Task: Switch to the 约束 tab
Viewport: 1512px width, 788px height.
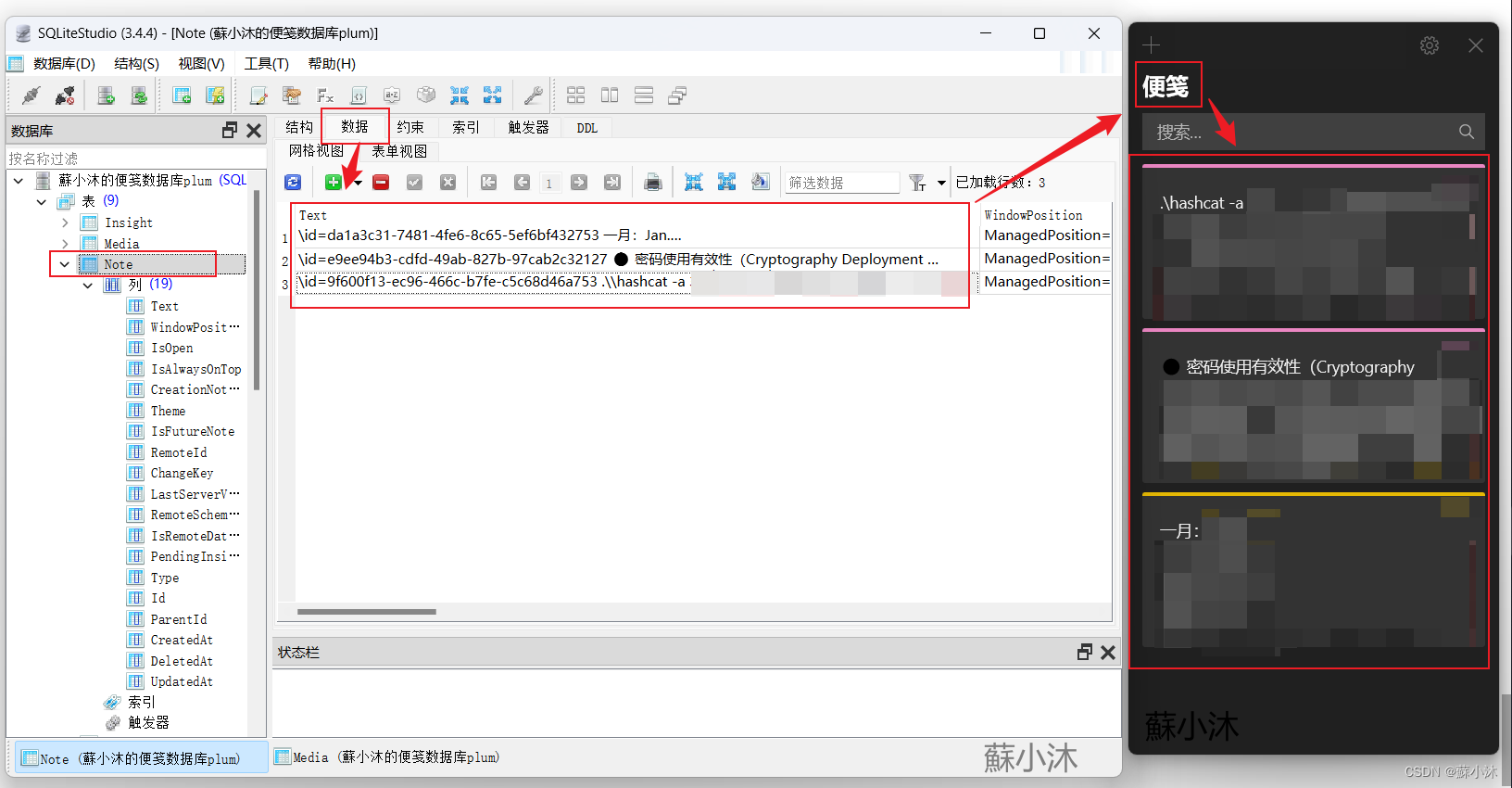Action: click(410, 127)
